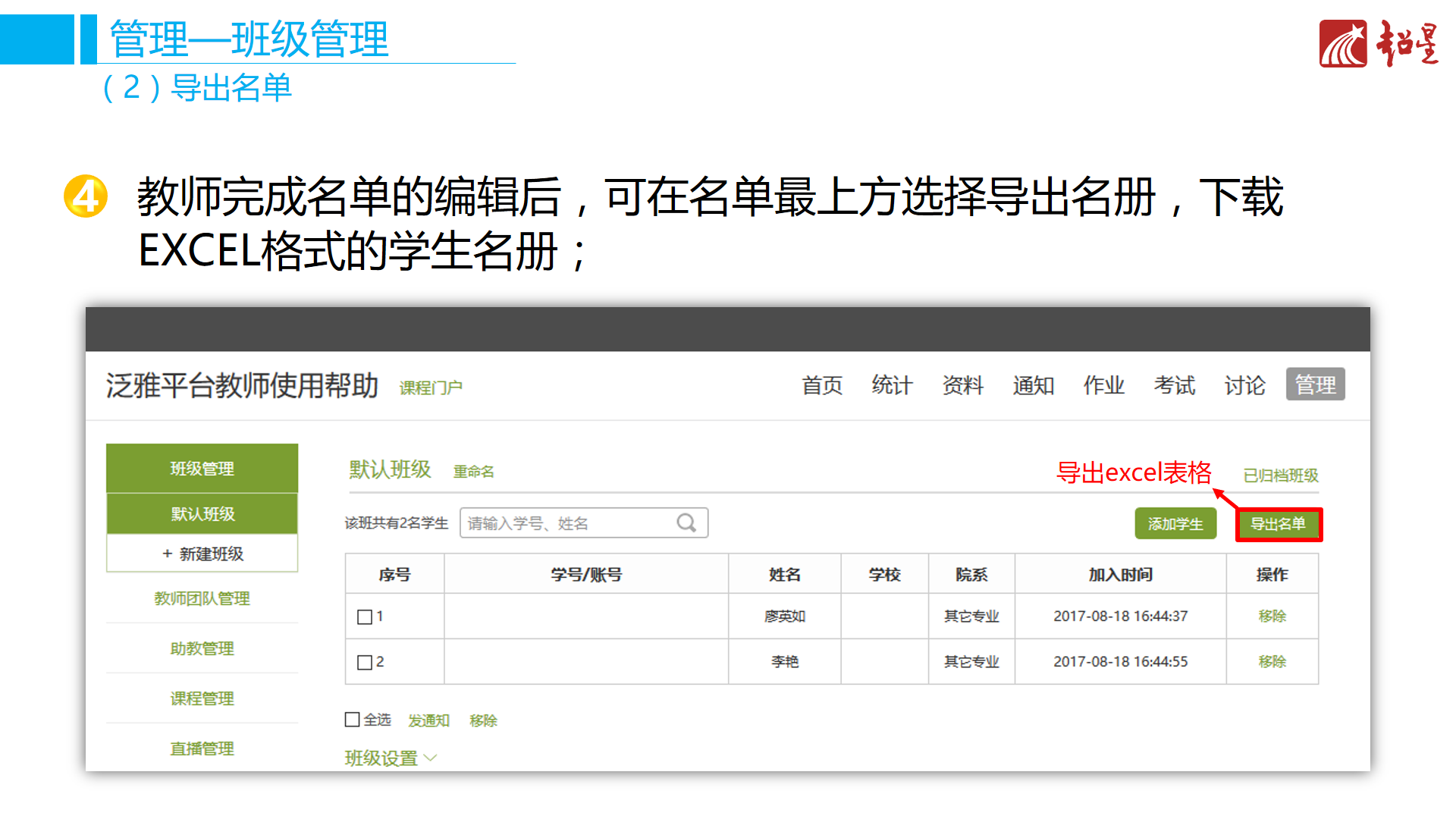This screenshot has width=1456, height=819.
Task: Click 新建班级 to create a class
Action: (202, 553)
